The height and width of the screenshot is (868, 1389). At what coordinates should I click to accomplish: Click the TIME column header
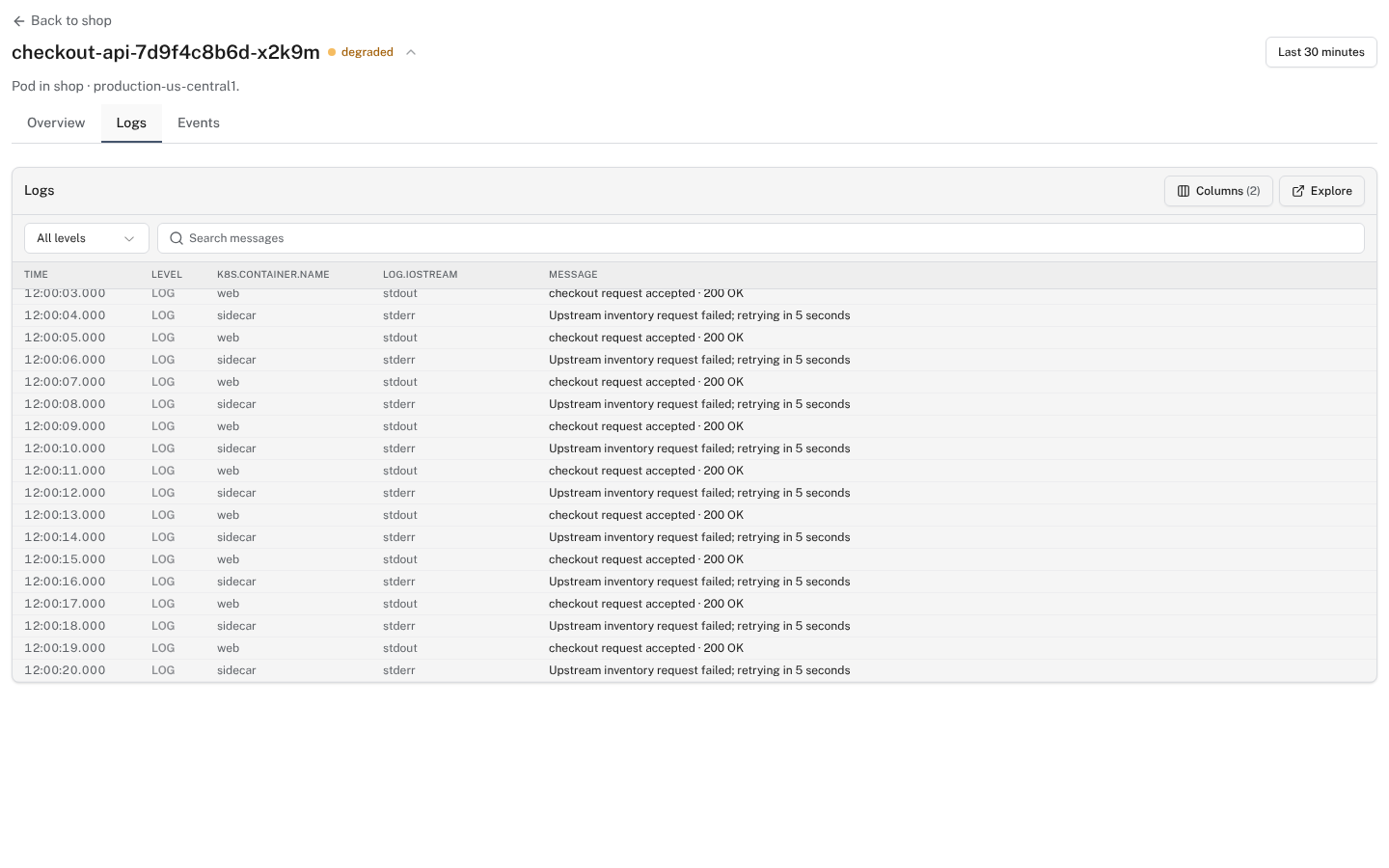click(x=36, y=275)
